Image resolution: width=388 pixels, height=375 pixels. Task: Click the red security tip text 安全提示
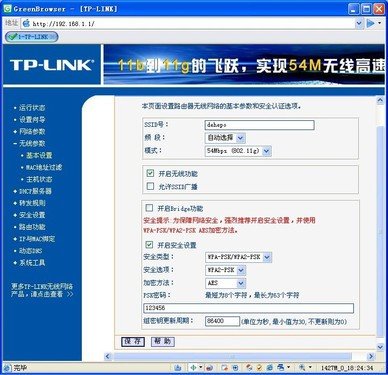coord(229,225)
